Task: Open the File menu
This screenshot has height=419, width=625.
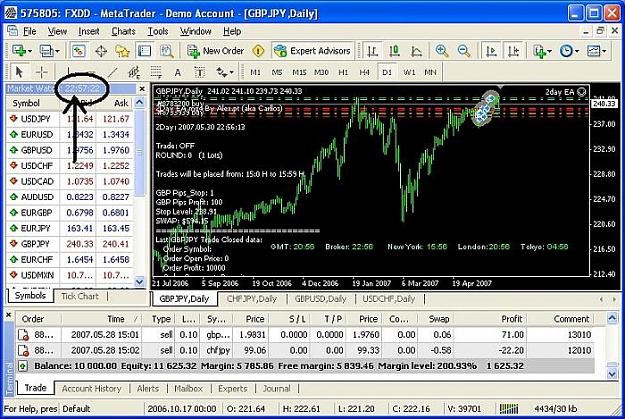Action: tap(29, 31)
